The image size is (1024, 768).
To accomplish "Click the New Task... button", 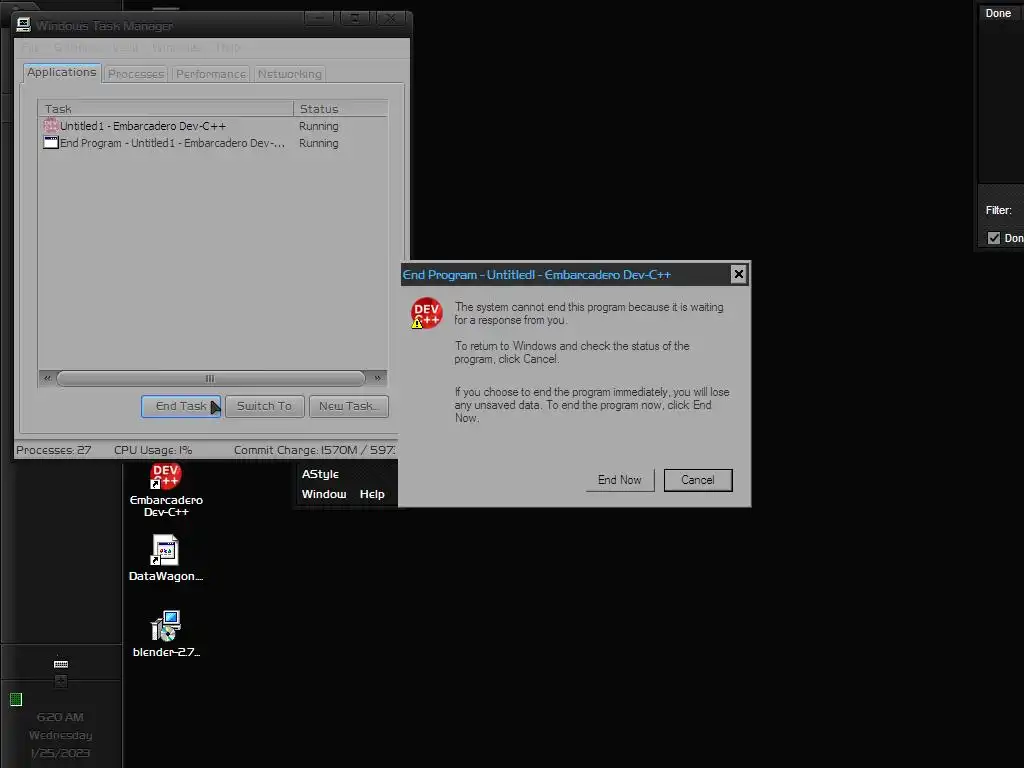I will tap(349, 406).
